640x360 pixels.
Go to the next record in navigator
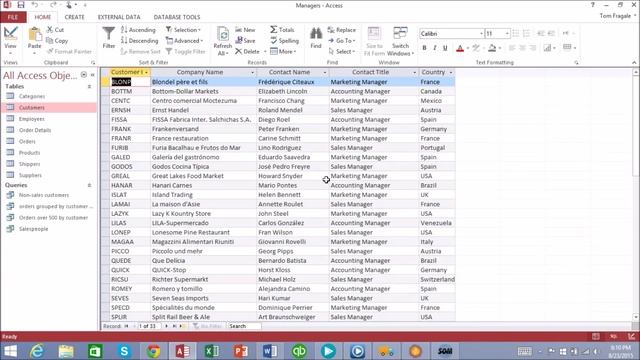167,326
